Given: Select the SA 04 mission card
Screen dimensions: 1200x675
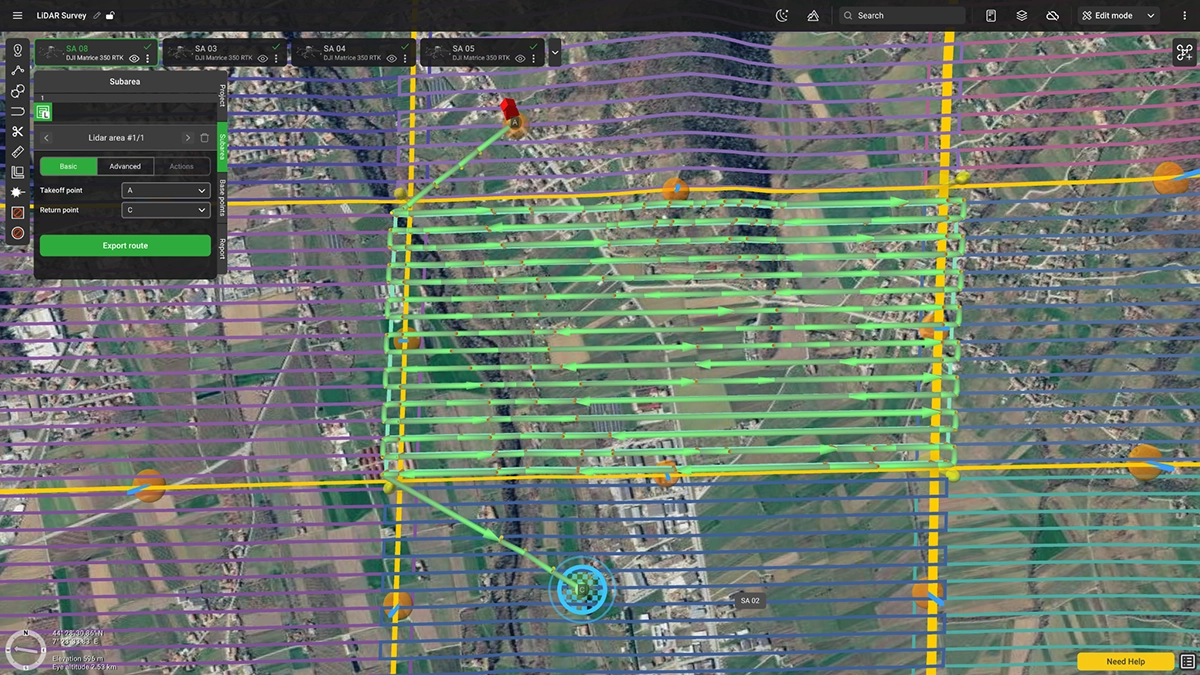Looking at the screenshot, I should click(353, 53).
